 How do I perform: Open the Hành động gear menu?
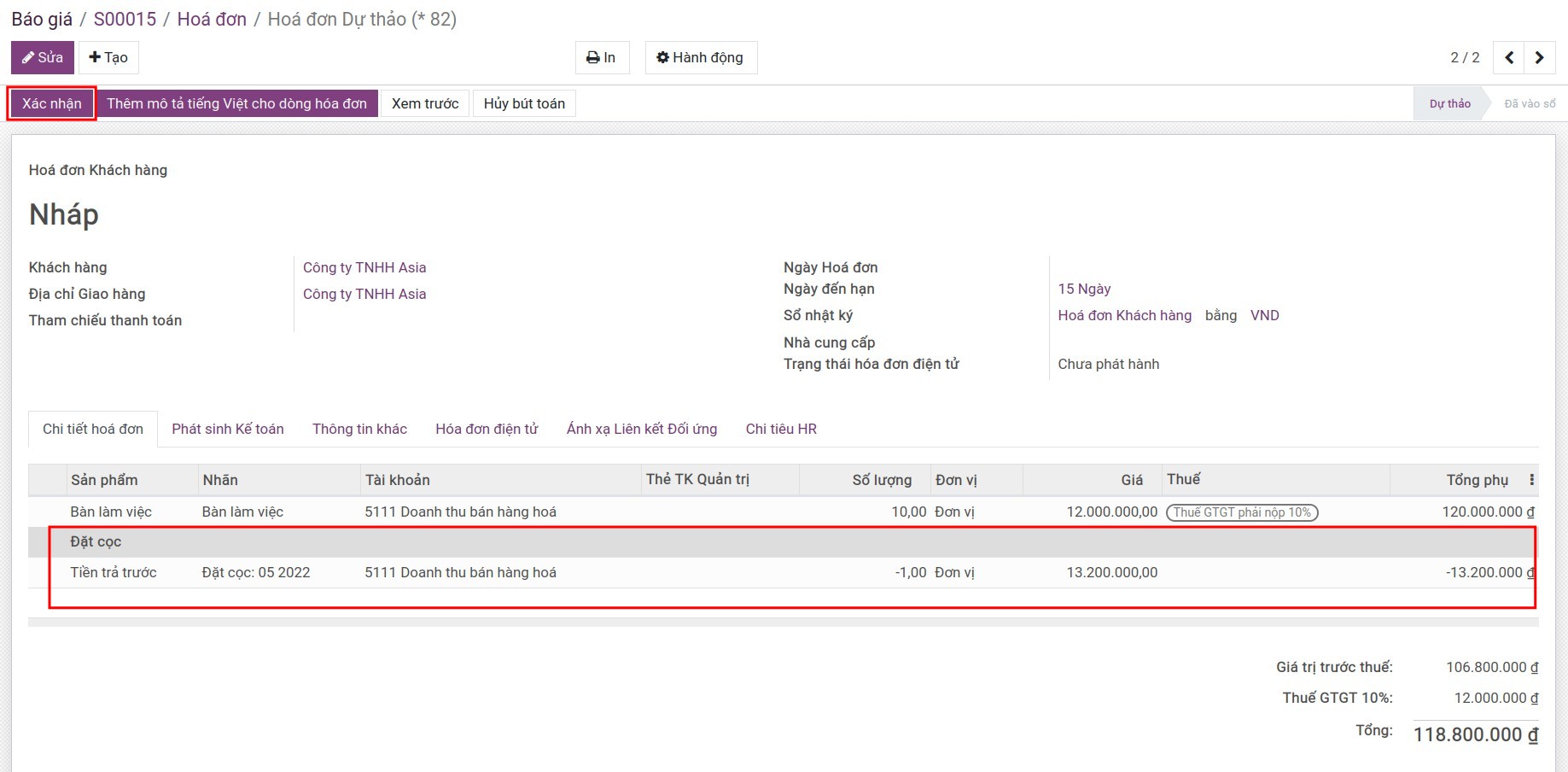(701, 58)
